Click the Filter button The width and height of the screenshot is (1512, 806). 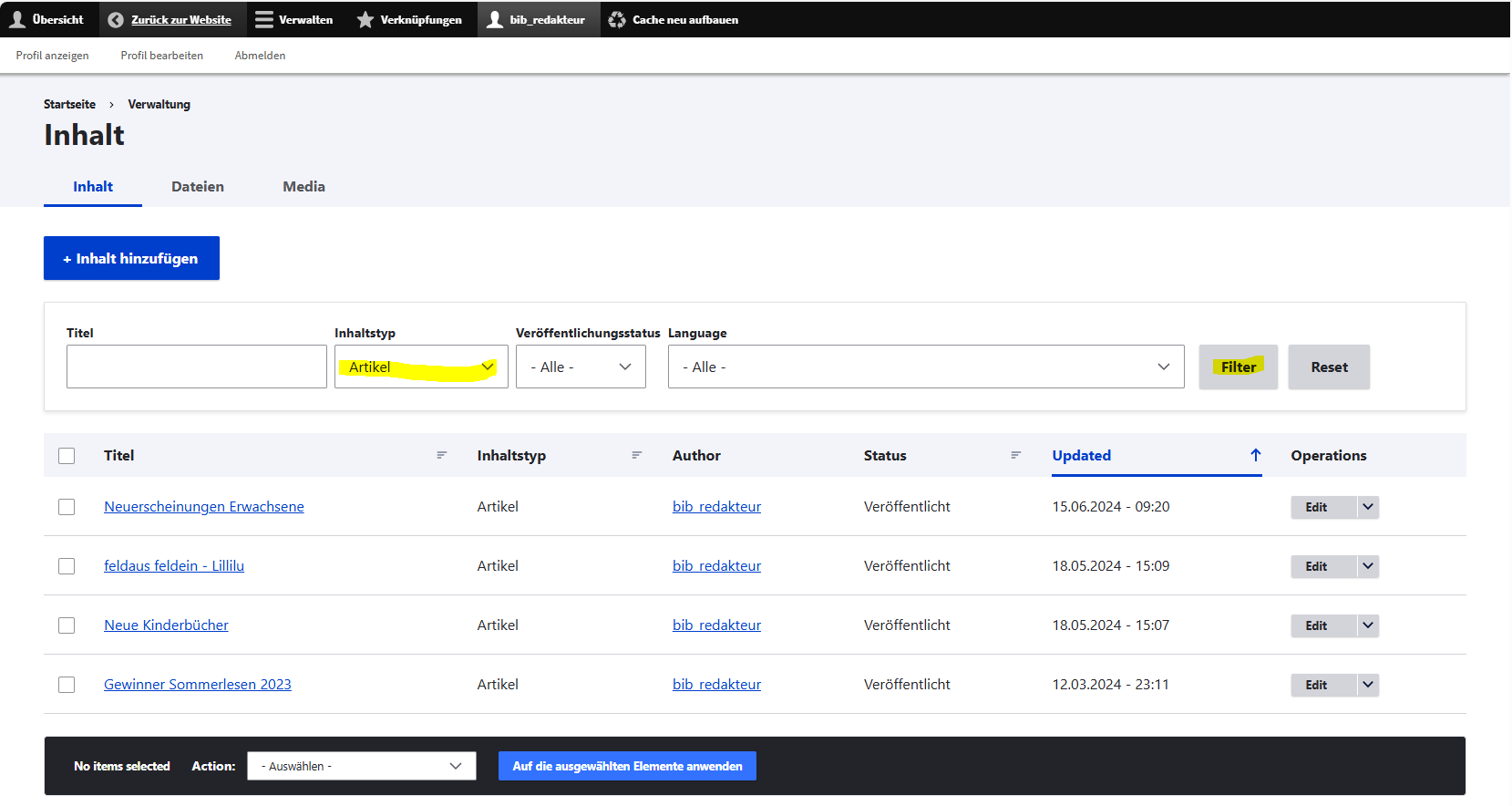(1239, 367)
